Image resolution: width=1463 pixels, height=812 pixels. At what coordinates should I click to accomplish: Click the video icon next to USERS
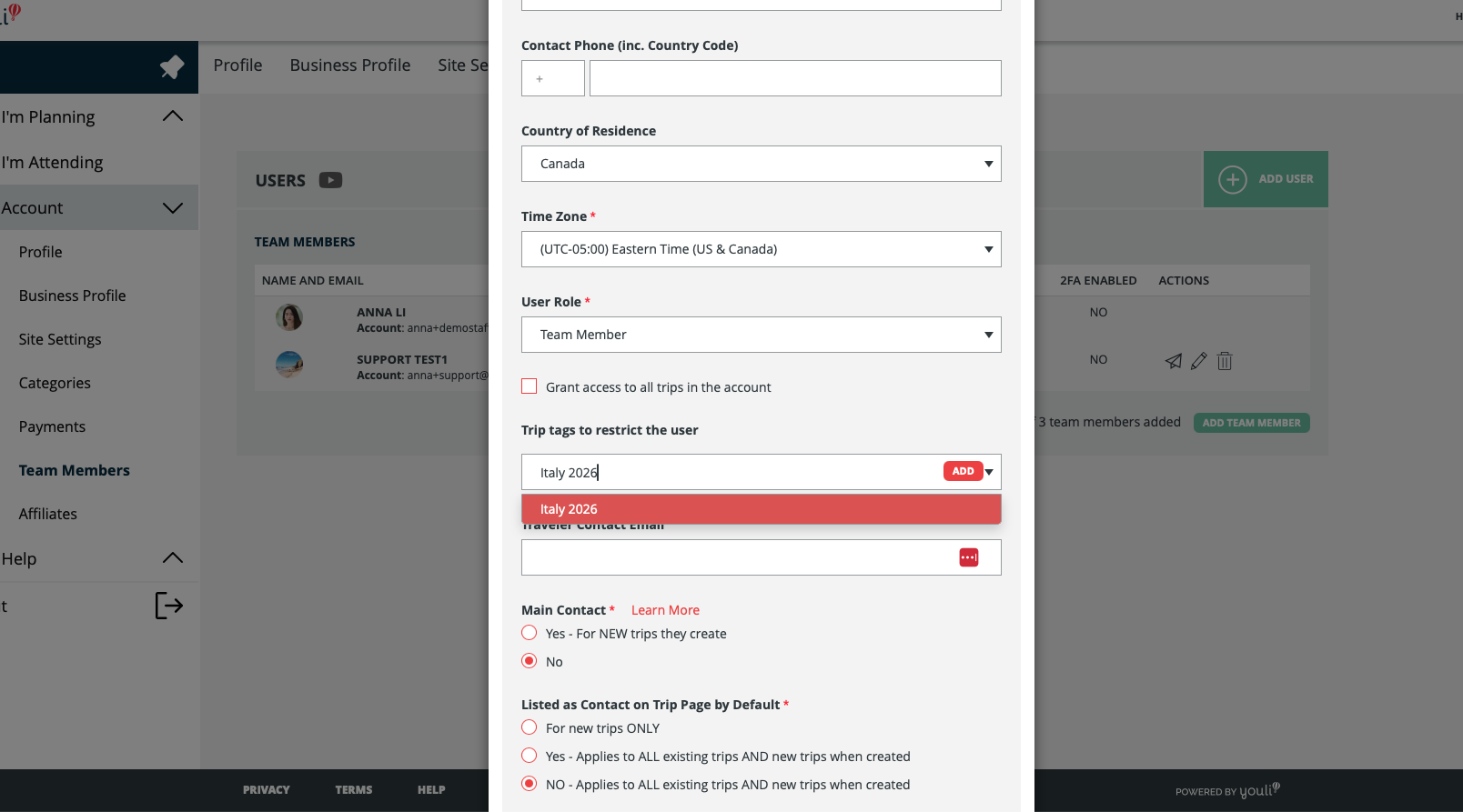coord(330,180)
